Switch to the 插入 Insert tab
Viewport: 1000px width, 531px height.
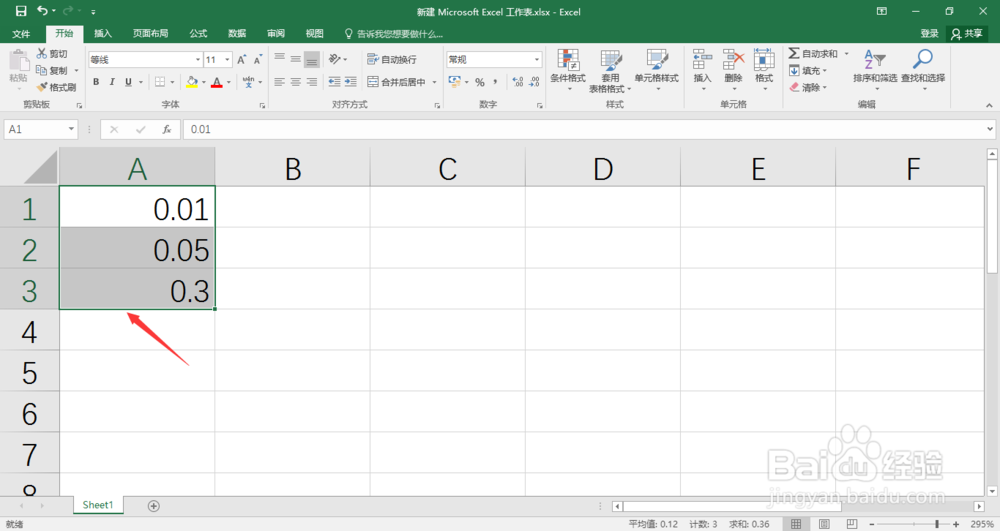tap(103, 33)
